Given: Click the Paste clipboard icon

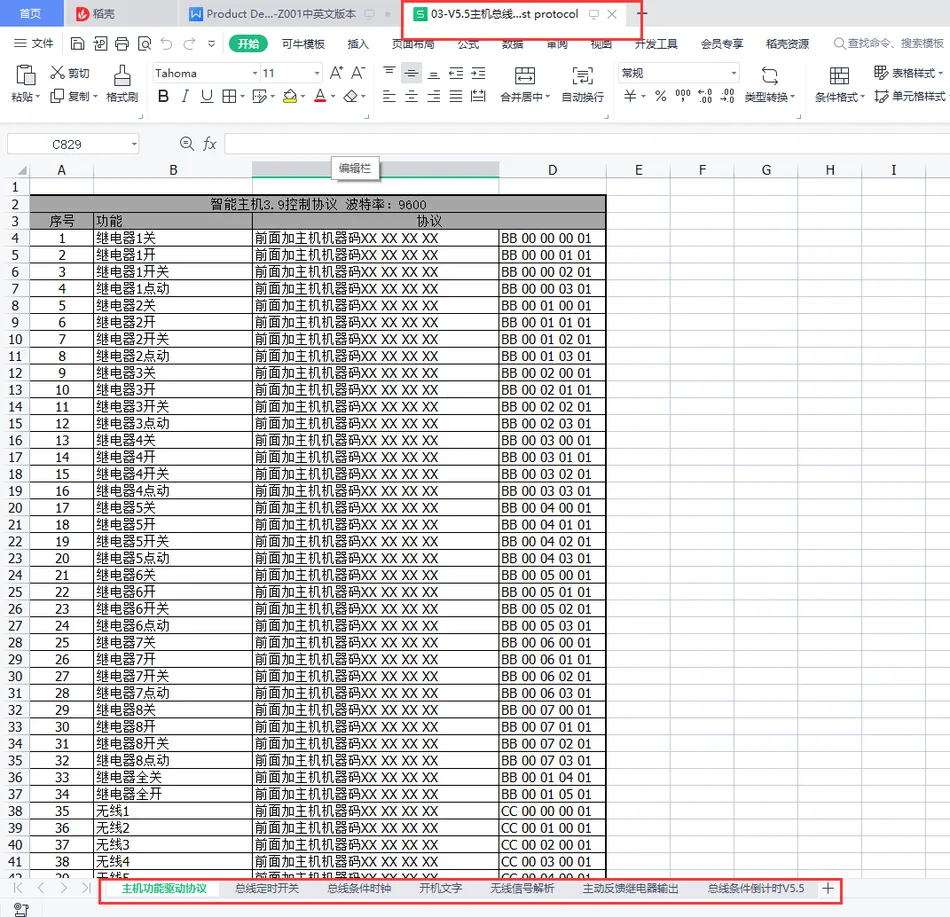Looking at the screenshot, I should 25,75.
